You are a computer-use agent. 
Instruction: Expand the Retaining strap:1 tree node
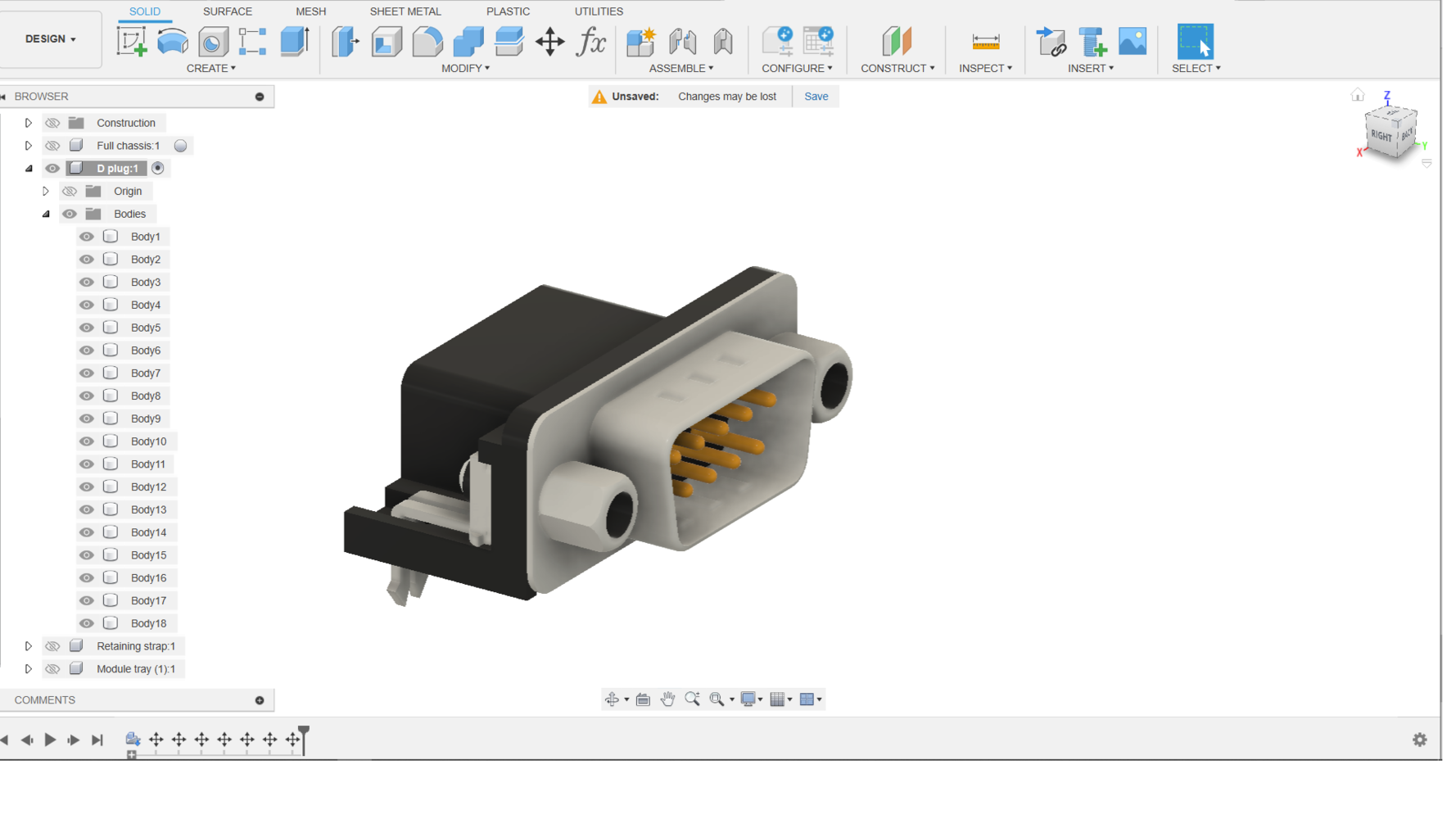click(x=29, y=646)
